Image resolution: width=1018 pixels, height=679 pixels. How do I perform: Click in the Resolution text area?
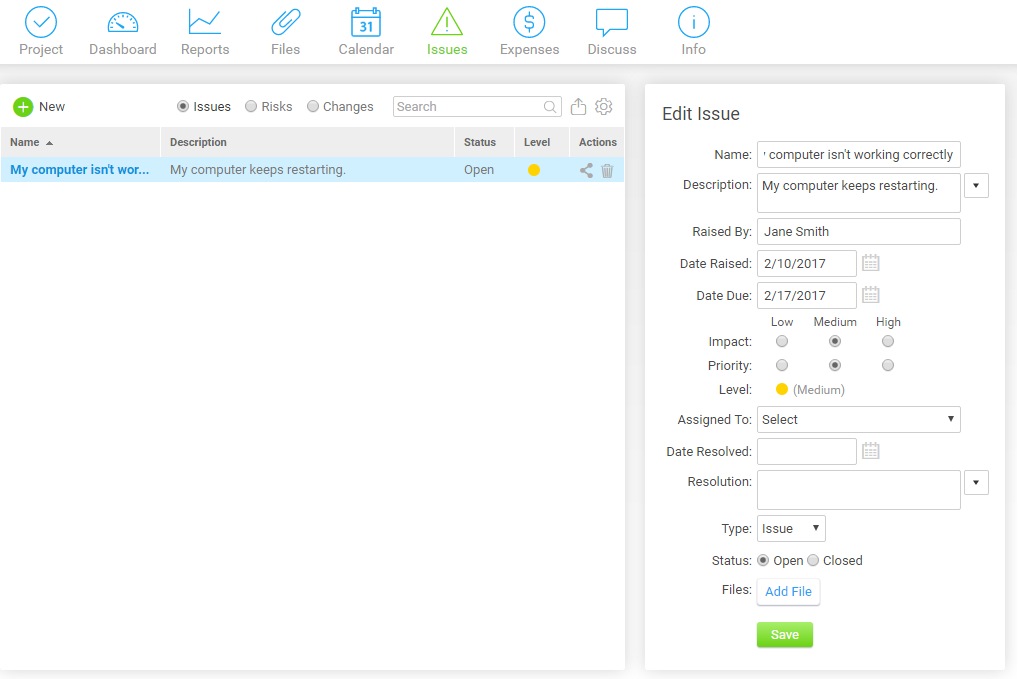[x=858, y=489]
